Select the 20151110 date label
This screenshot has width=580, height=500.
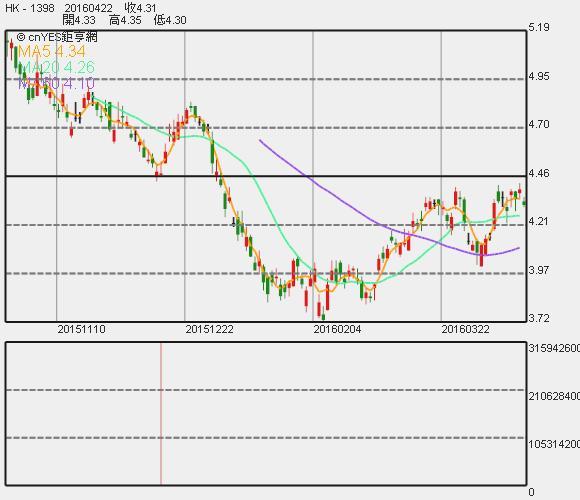(x=81, y=329)
